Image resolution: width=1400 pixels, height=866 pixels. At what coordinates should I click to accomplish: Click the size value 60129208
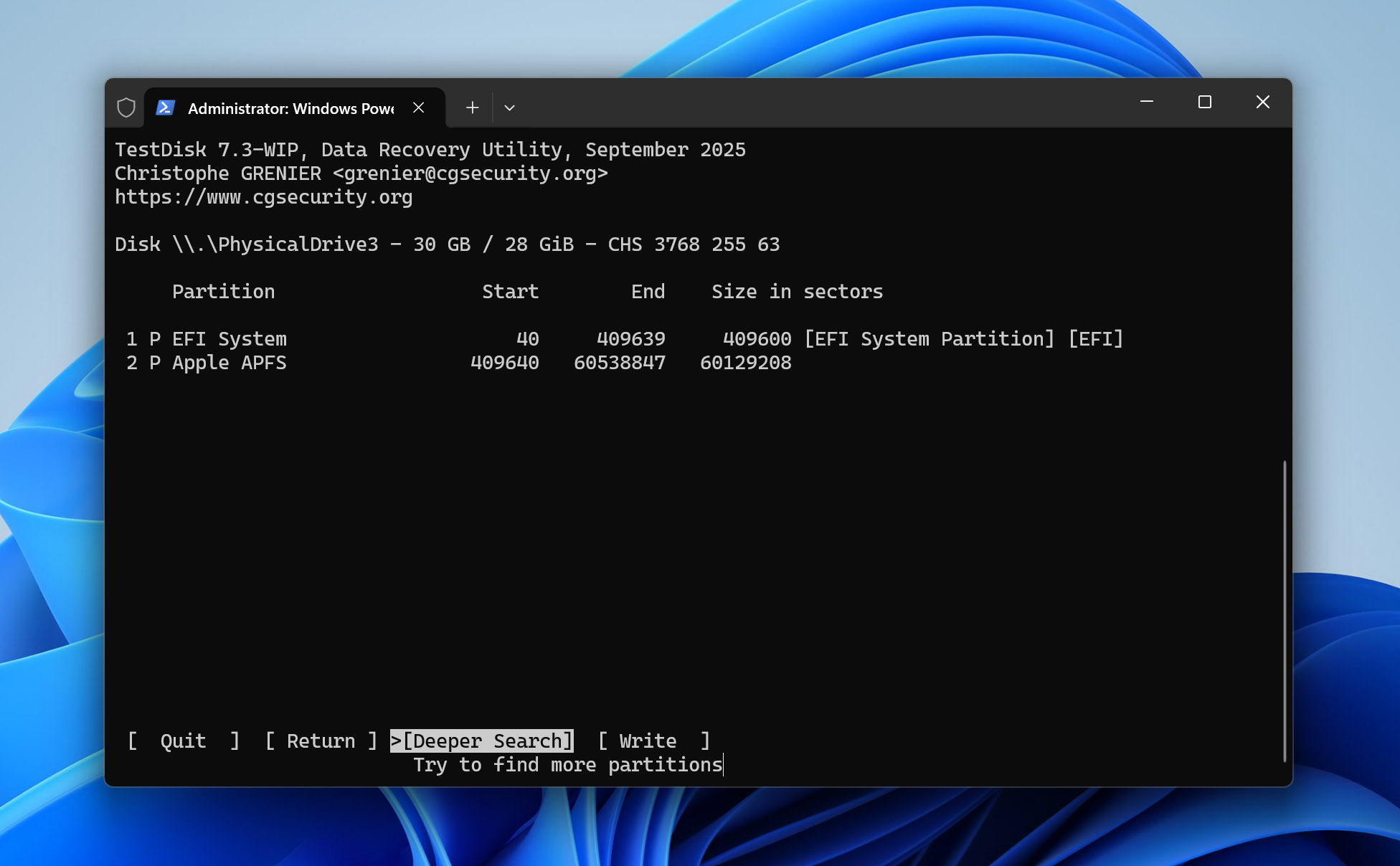pos(746,363)
